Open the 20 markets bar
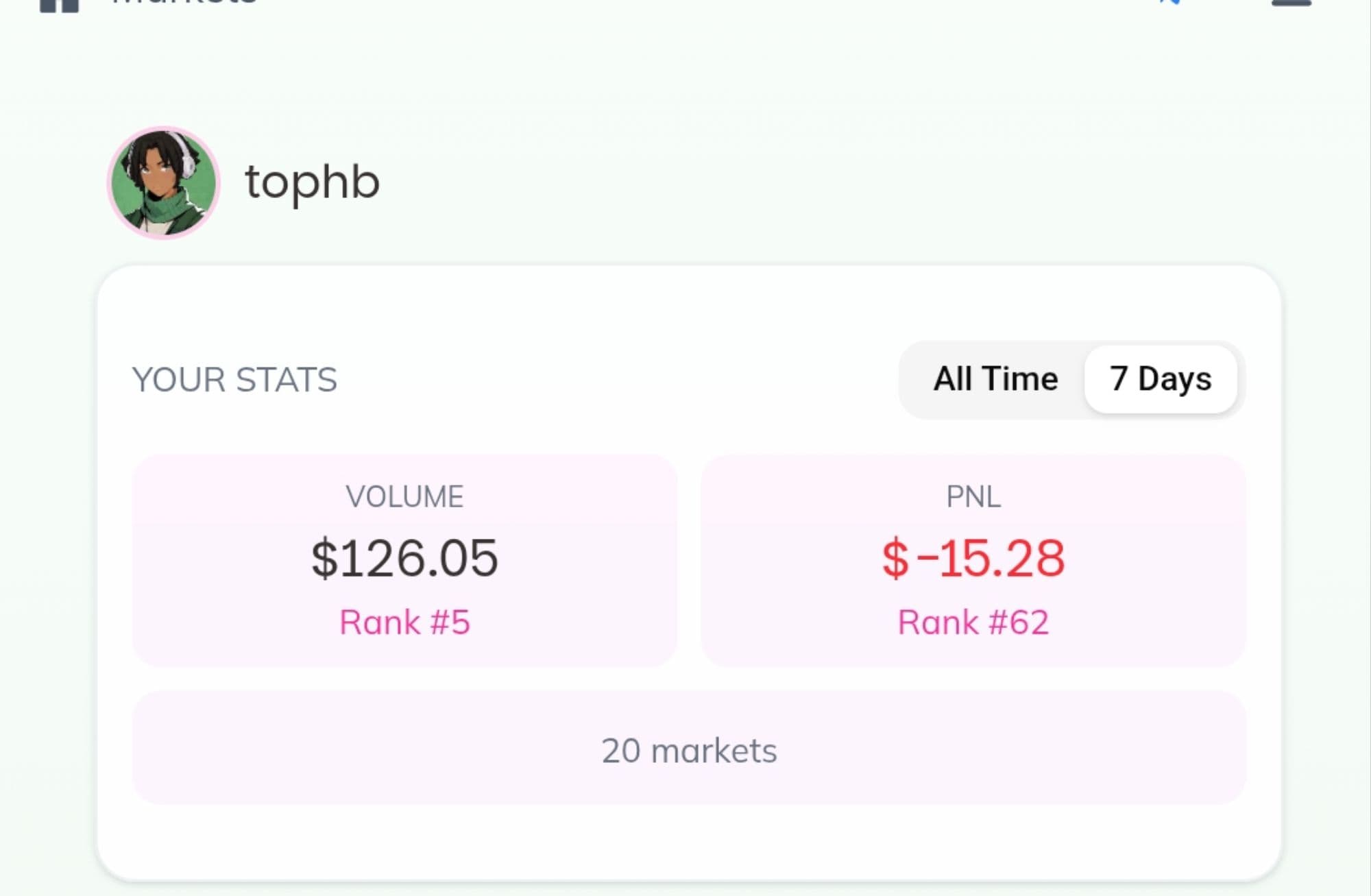The width and height of the screenshot is (1371, 896). click(x=689, y=749)
